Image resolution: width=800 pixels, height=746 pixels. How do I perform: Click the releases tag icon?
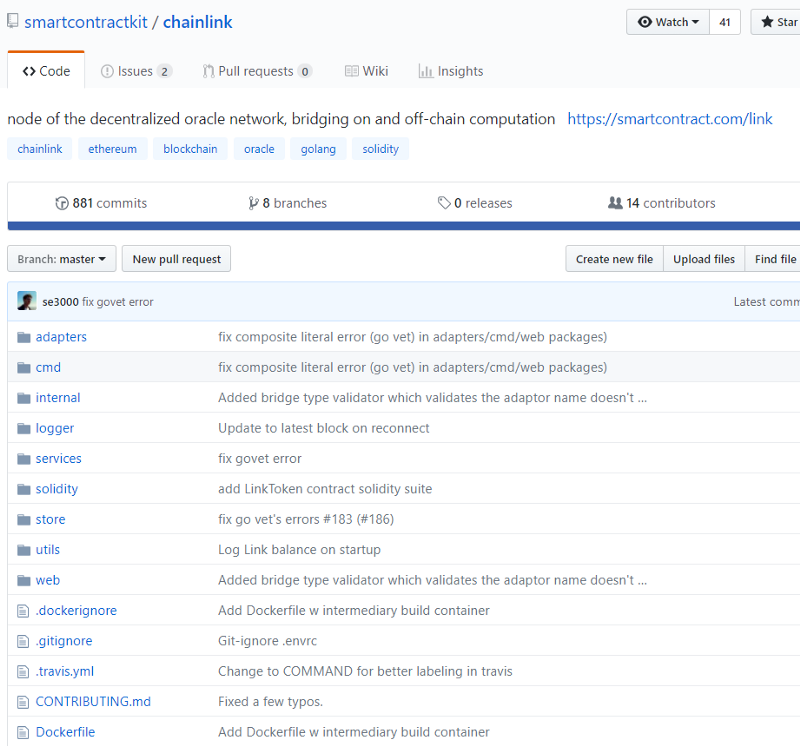tap(444, 203)
